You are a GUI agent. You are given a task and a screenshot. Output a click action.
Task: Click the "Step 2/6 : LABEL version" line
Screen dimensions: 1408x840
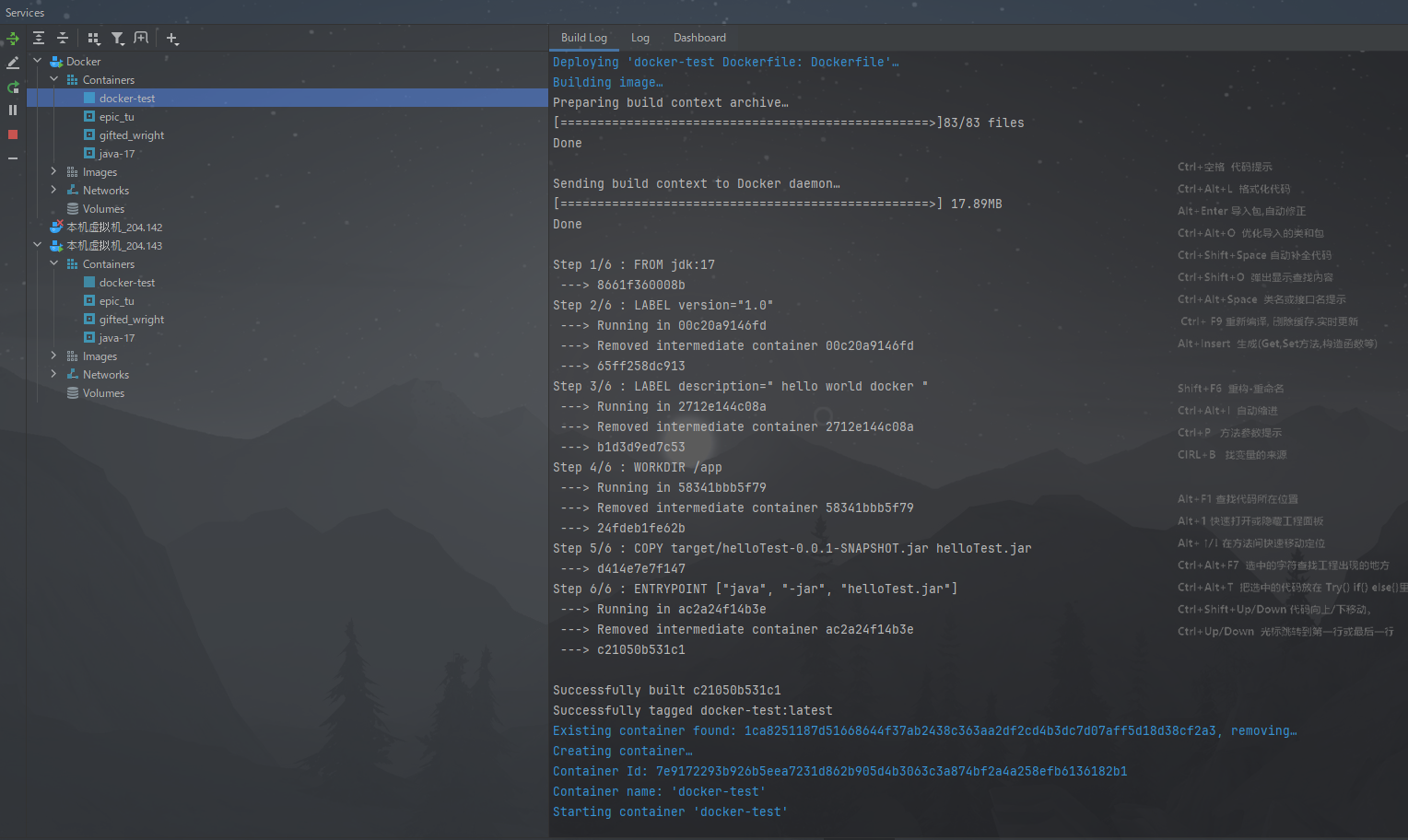point(663,305)
